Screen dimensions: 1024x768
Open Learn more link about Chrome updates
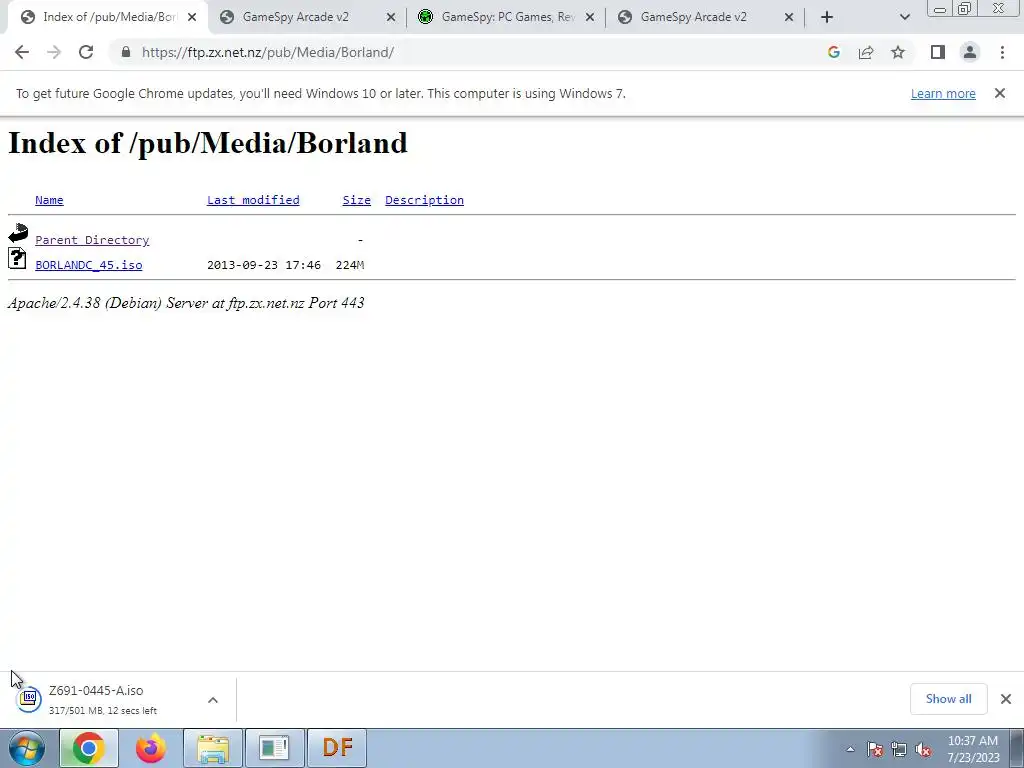point(943,93)
